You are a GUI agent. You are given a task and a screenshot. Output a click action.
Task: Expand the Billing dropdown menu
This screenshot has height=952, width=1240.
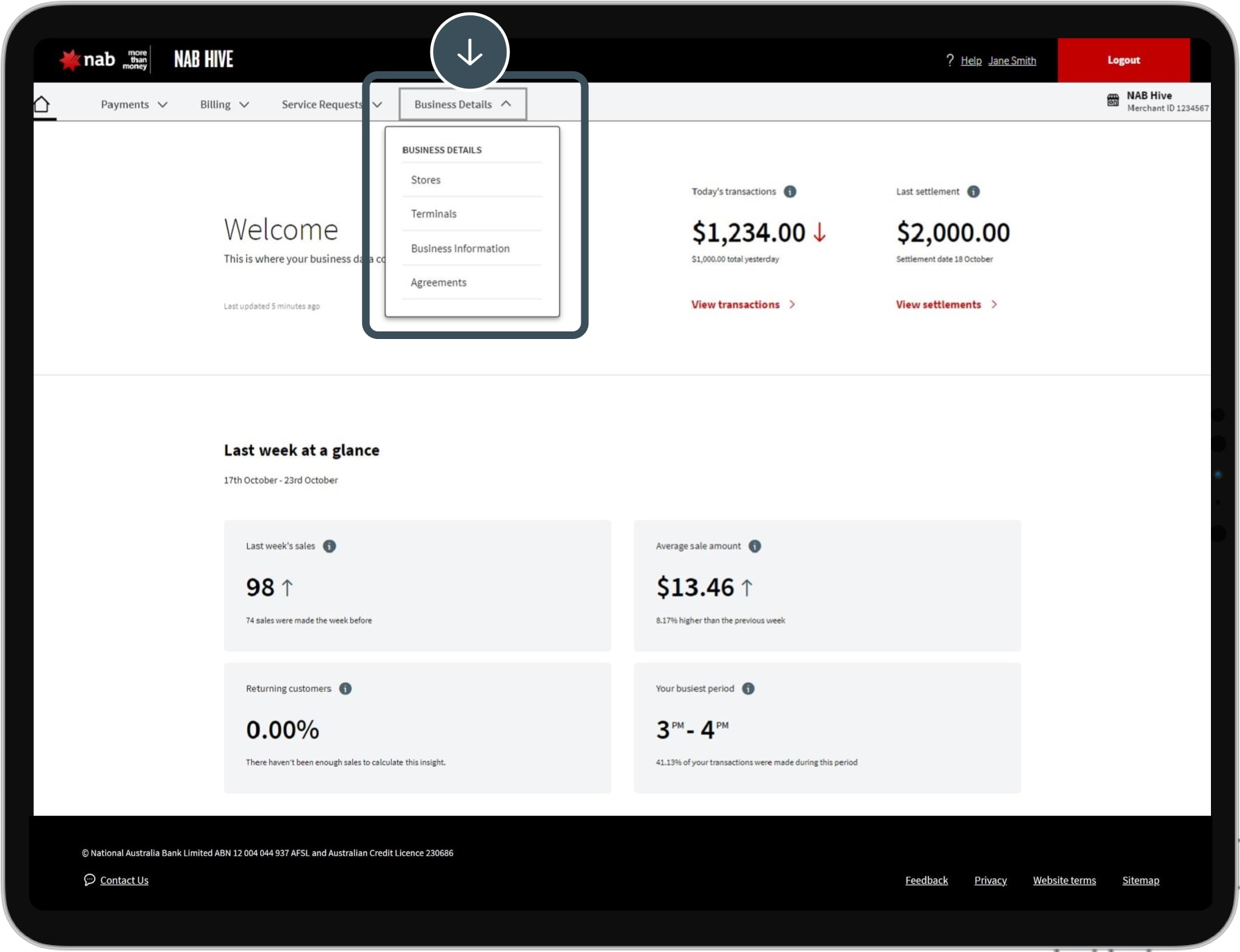coord(224,104)
